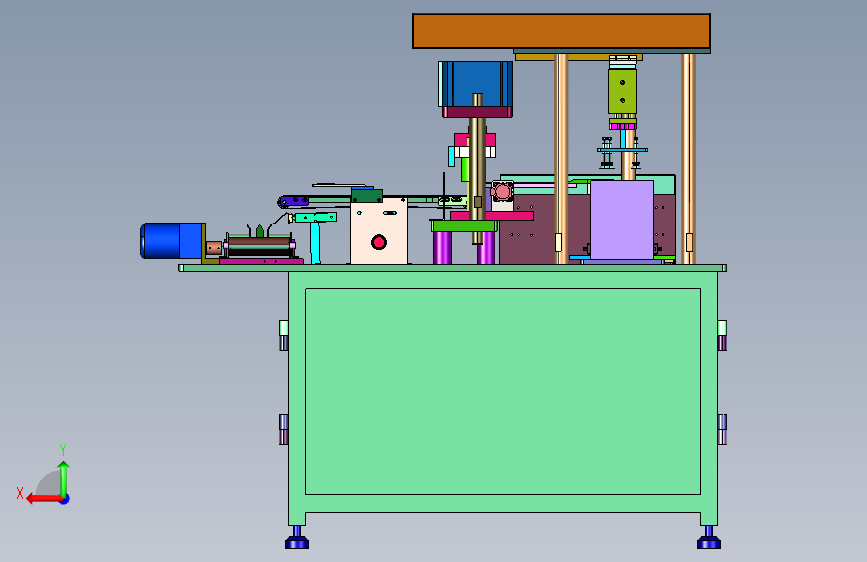Click the blue origin sphere of the triad
This screenshot has width=867, height=562.
click(x=65, y=499)
